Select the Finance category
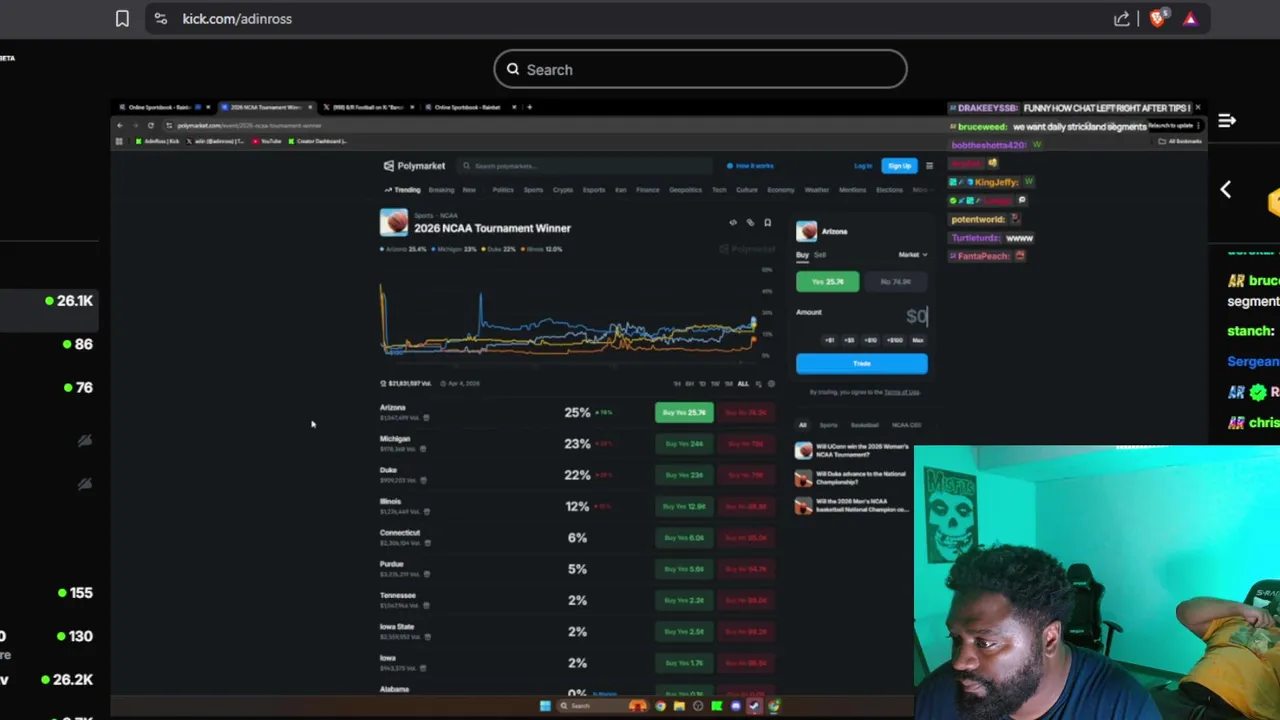The width and height of the screenshot is (1280, 720). [648, 190]
